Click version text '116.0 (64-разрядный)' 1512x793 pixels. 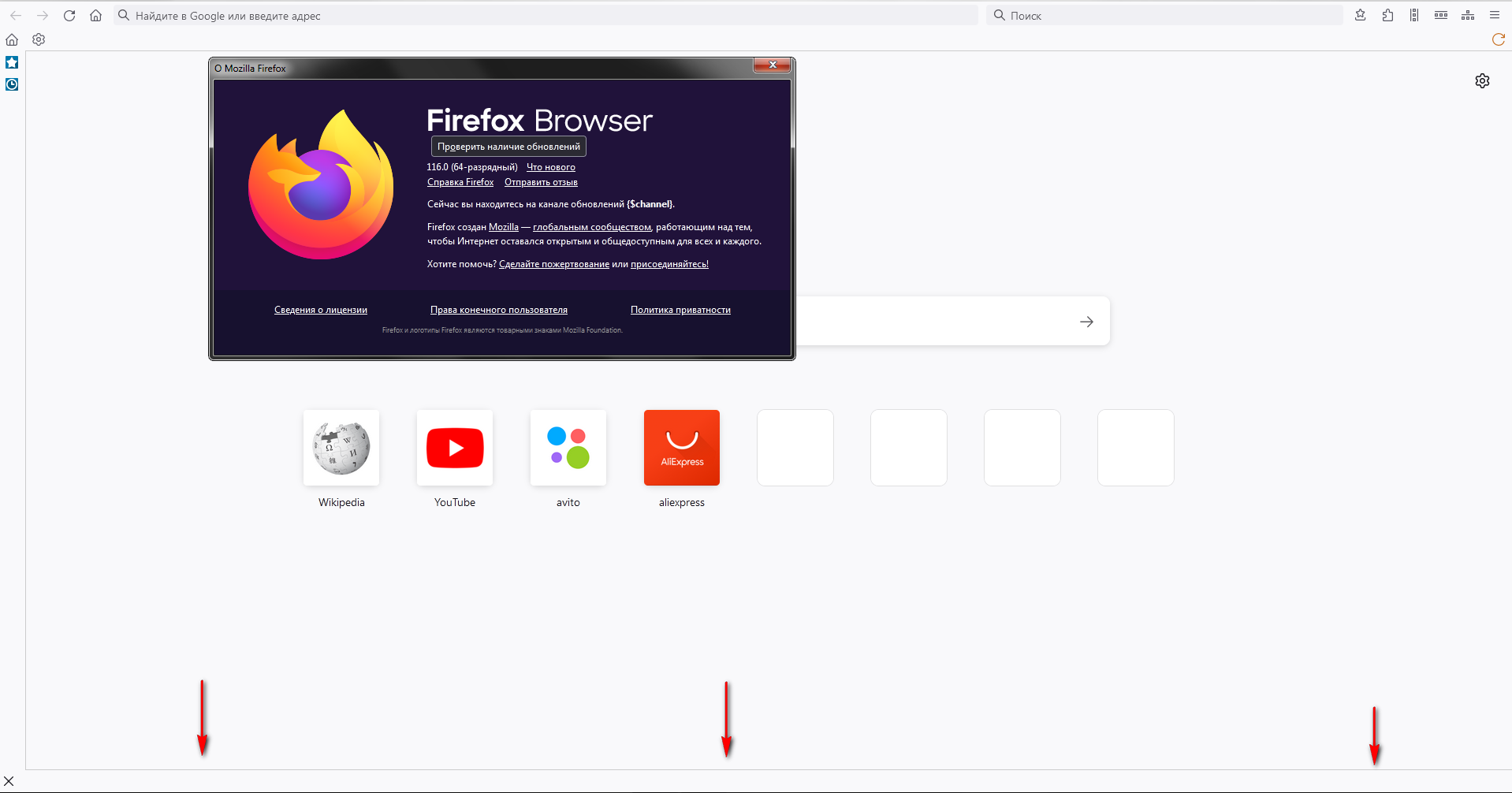[472, 167]
